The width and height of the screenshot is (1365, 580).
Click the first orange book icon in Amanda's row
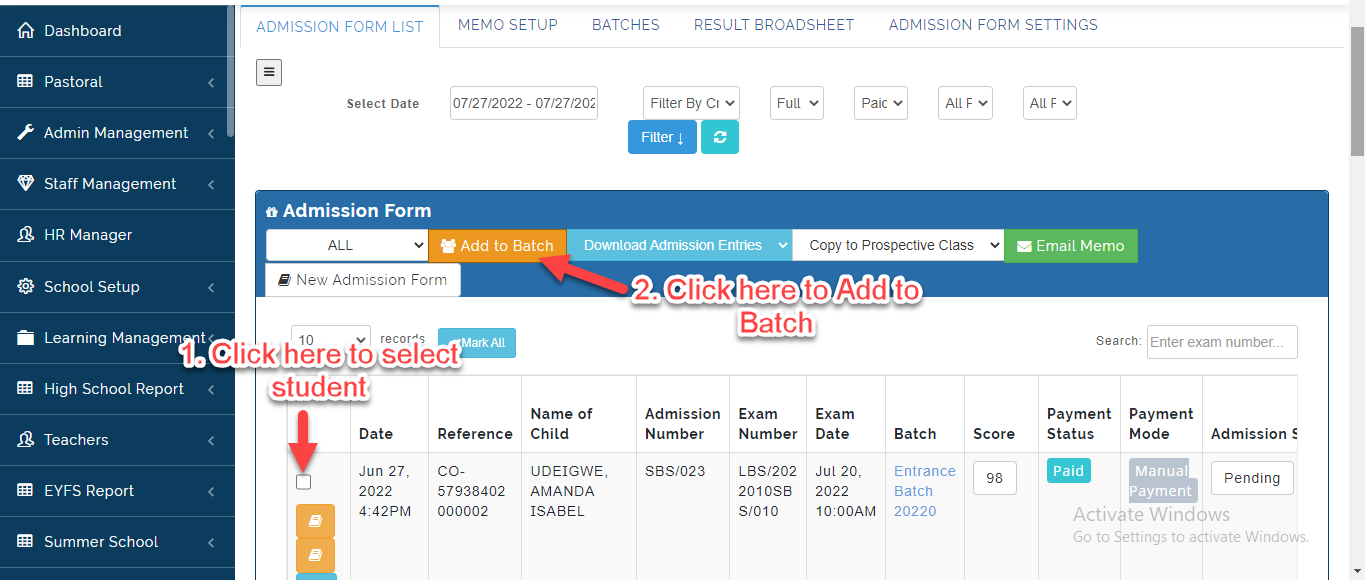(316, 521)
